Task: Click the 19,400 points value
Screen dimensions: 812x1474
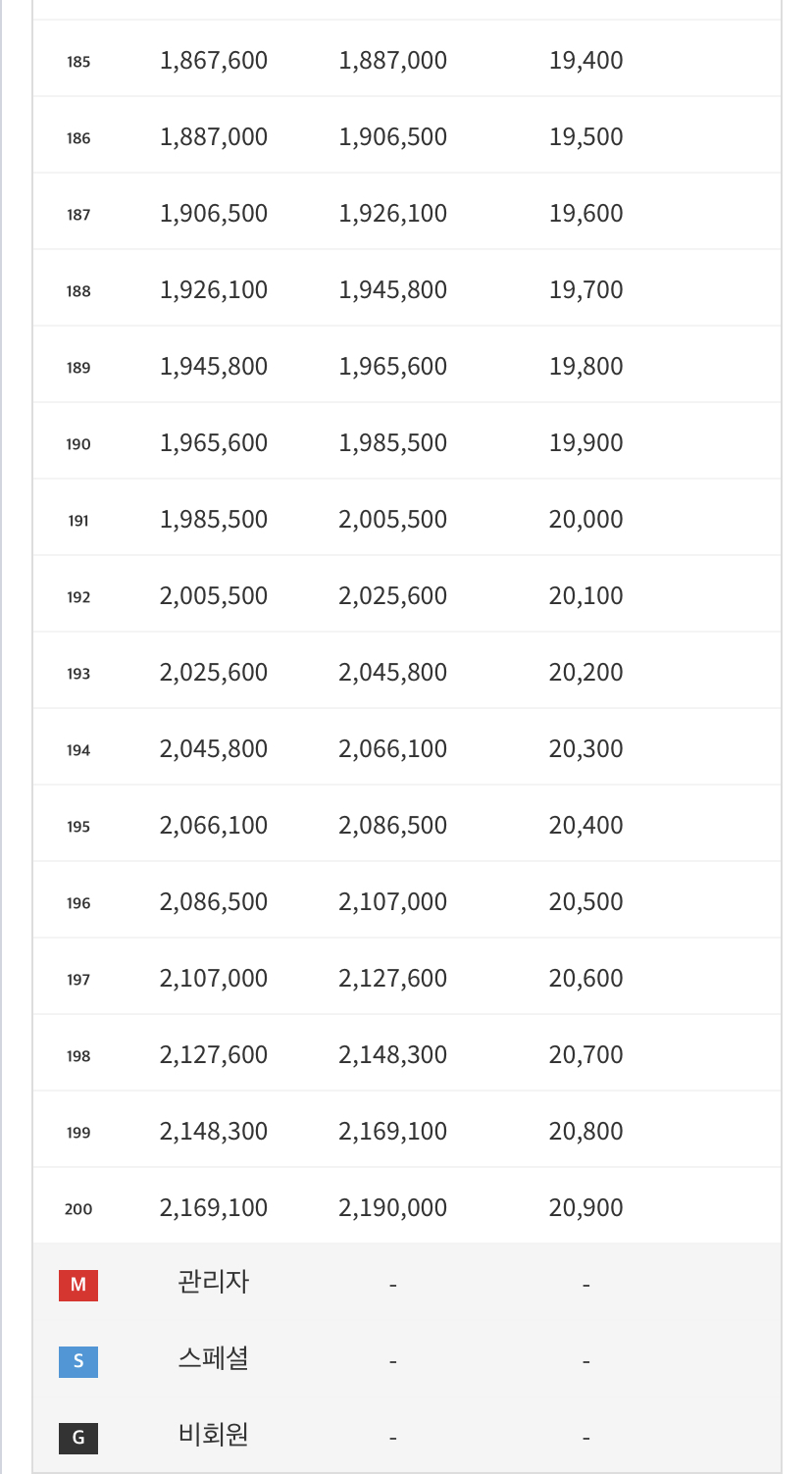Action: pyautogui.click(x=586, y=60)
